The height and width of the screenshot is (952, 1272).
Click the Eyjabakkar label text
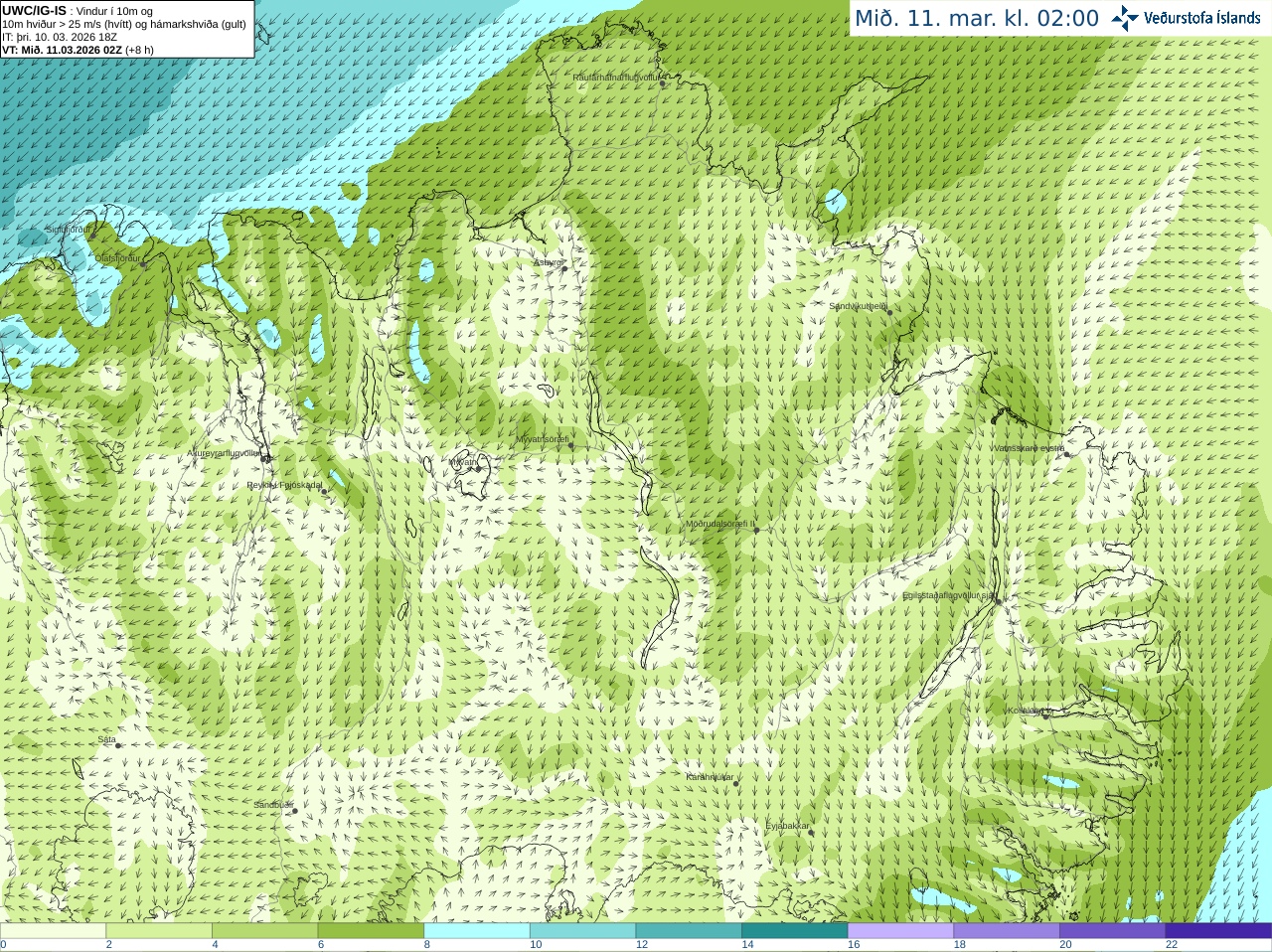point(788,826)
